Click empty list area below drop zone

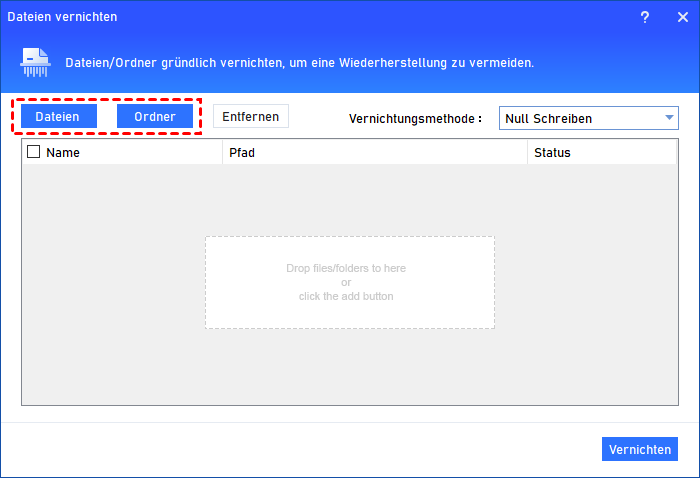pos(350,370)
